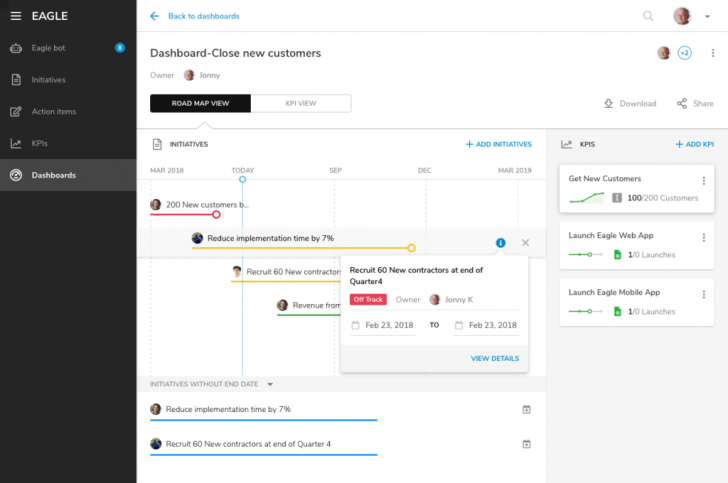
Task: Click Recruit 60 New contractors roadmap row
Action: (286, 272)
